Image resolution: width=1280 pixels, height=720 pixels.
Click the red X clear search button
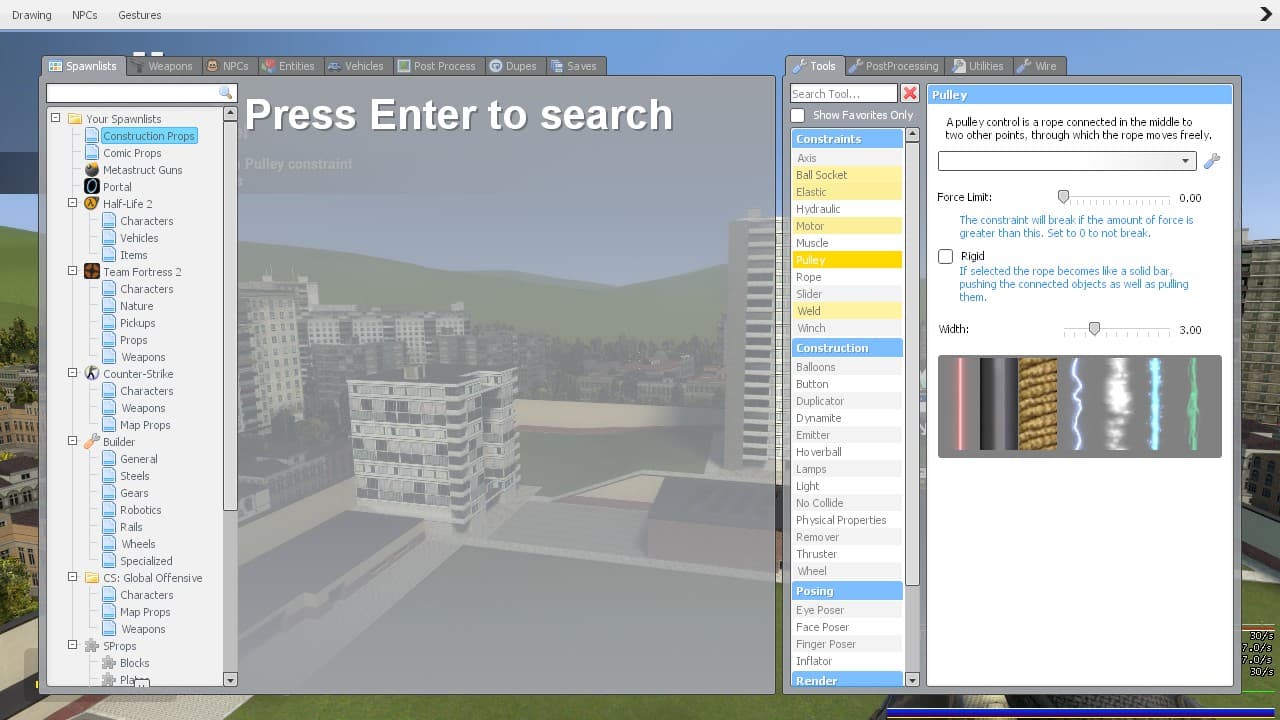pyautogui.click(x=910, y=93)
